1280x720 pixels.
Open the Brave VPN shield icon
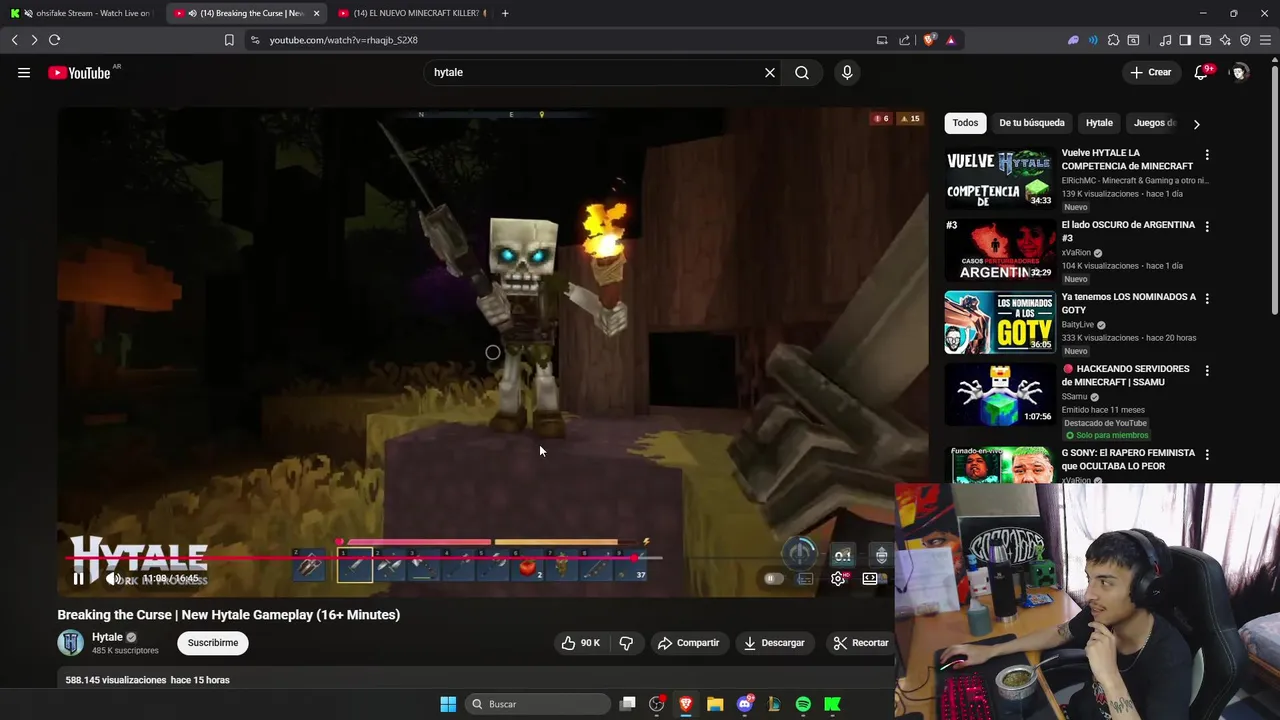pyautogui.click(x=1245, y=40)
